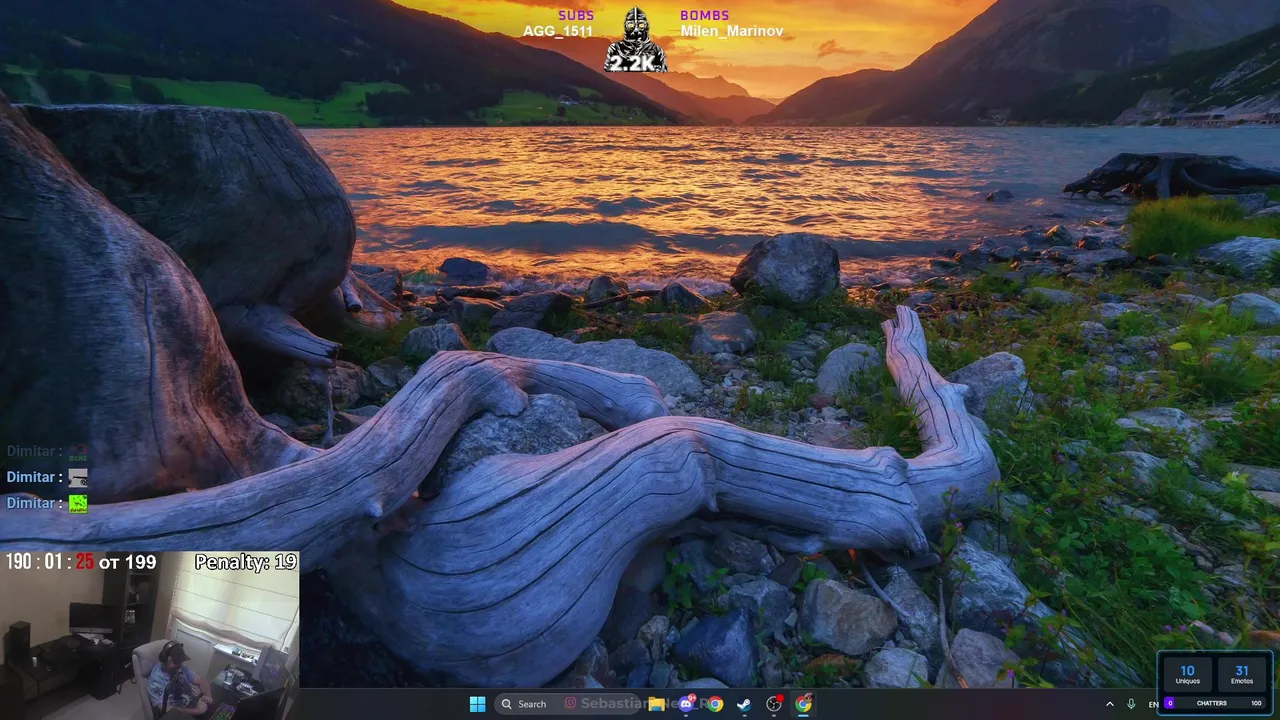Click the viking logo showing 2.2K

tap(636, 40)
